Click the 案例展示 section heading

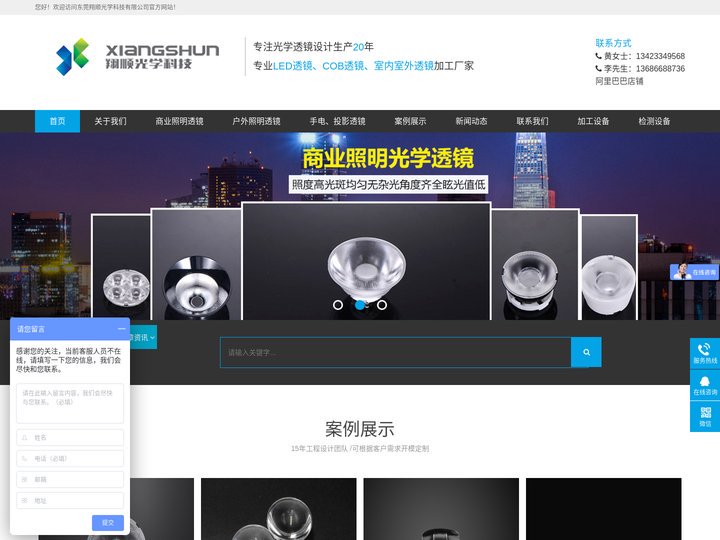pyautogui.click(x=360, y=429)
